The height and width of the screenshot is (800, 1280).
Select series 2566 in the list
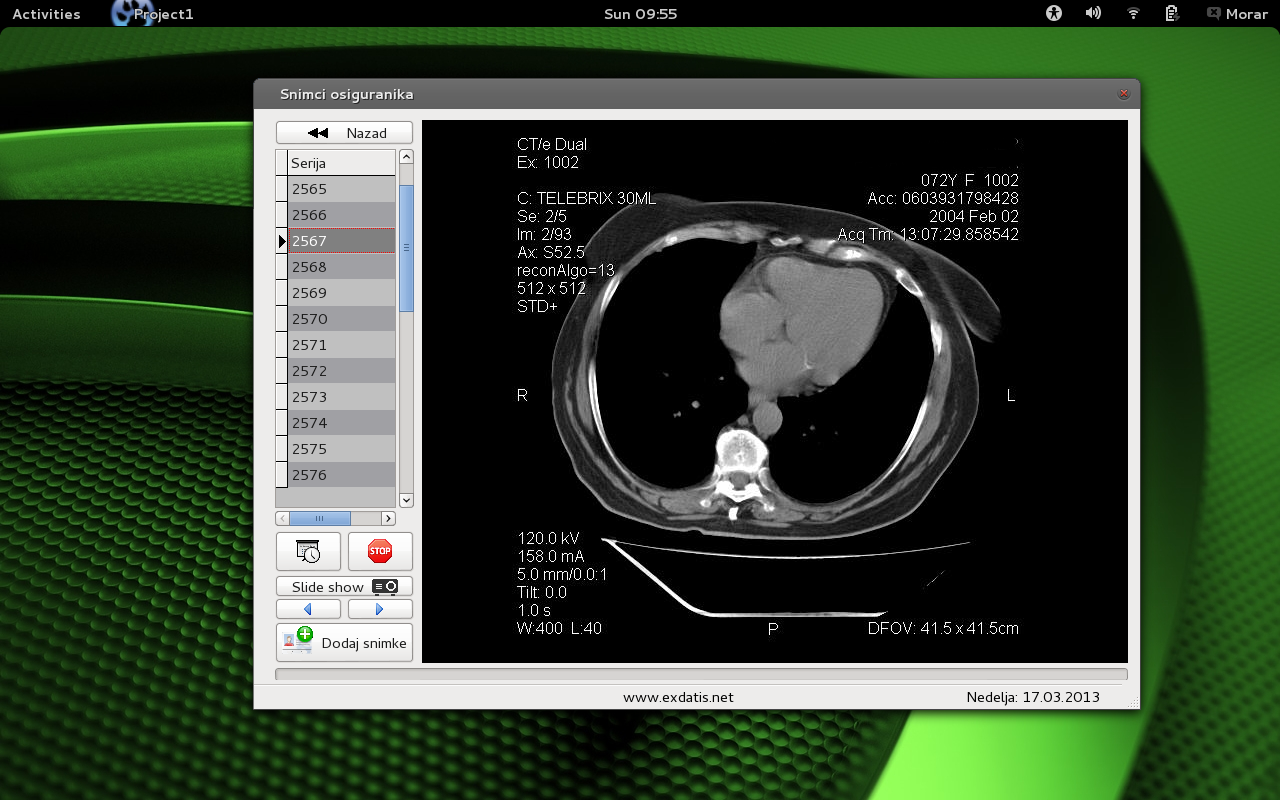coord(342,215)
